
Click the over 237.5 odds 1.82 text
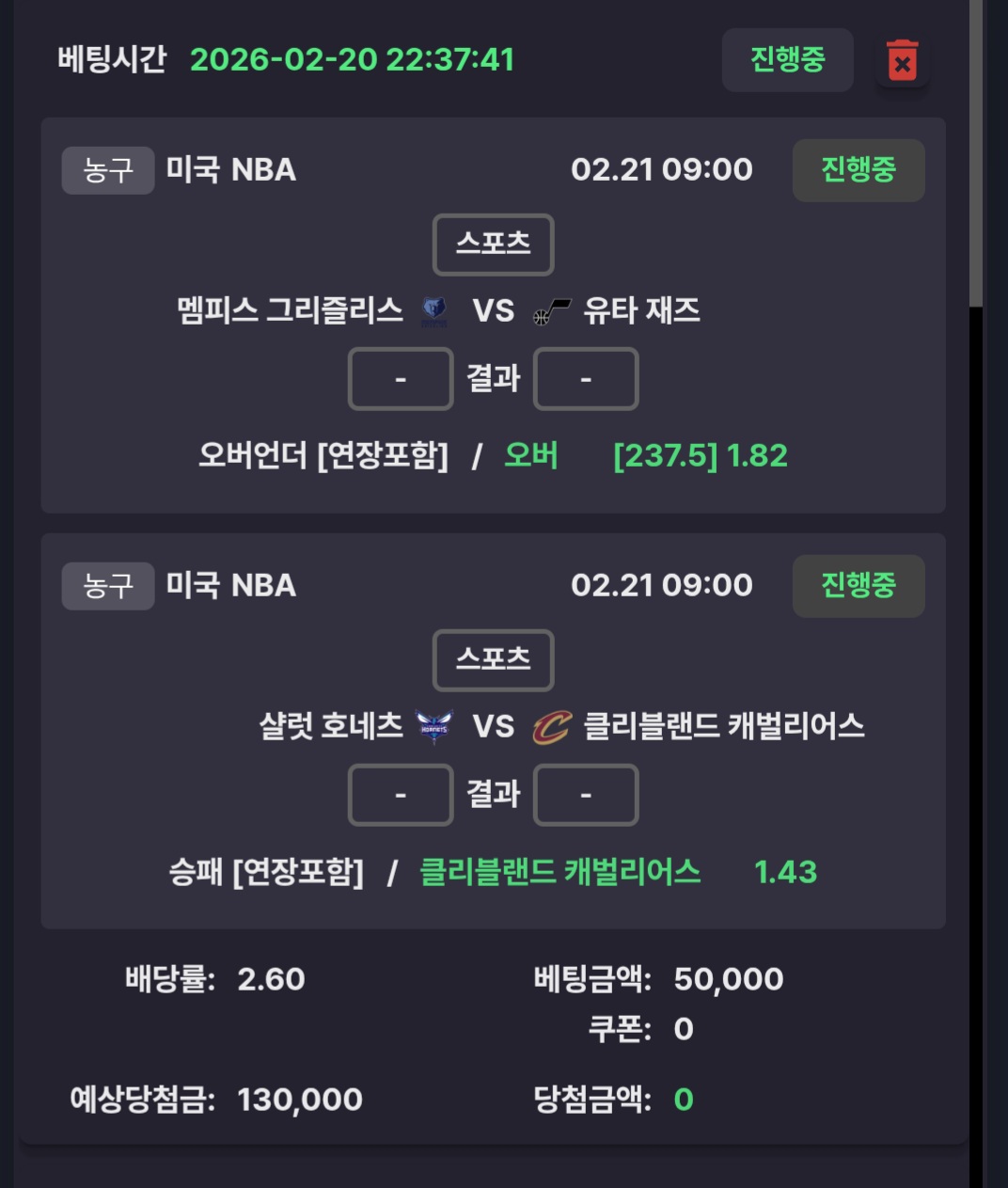tap(700, 456)
